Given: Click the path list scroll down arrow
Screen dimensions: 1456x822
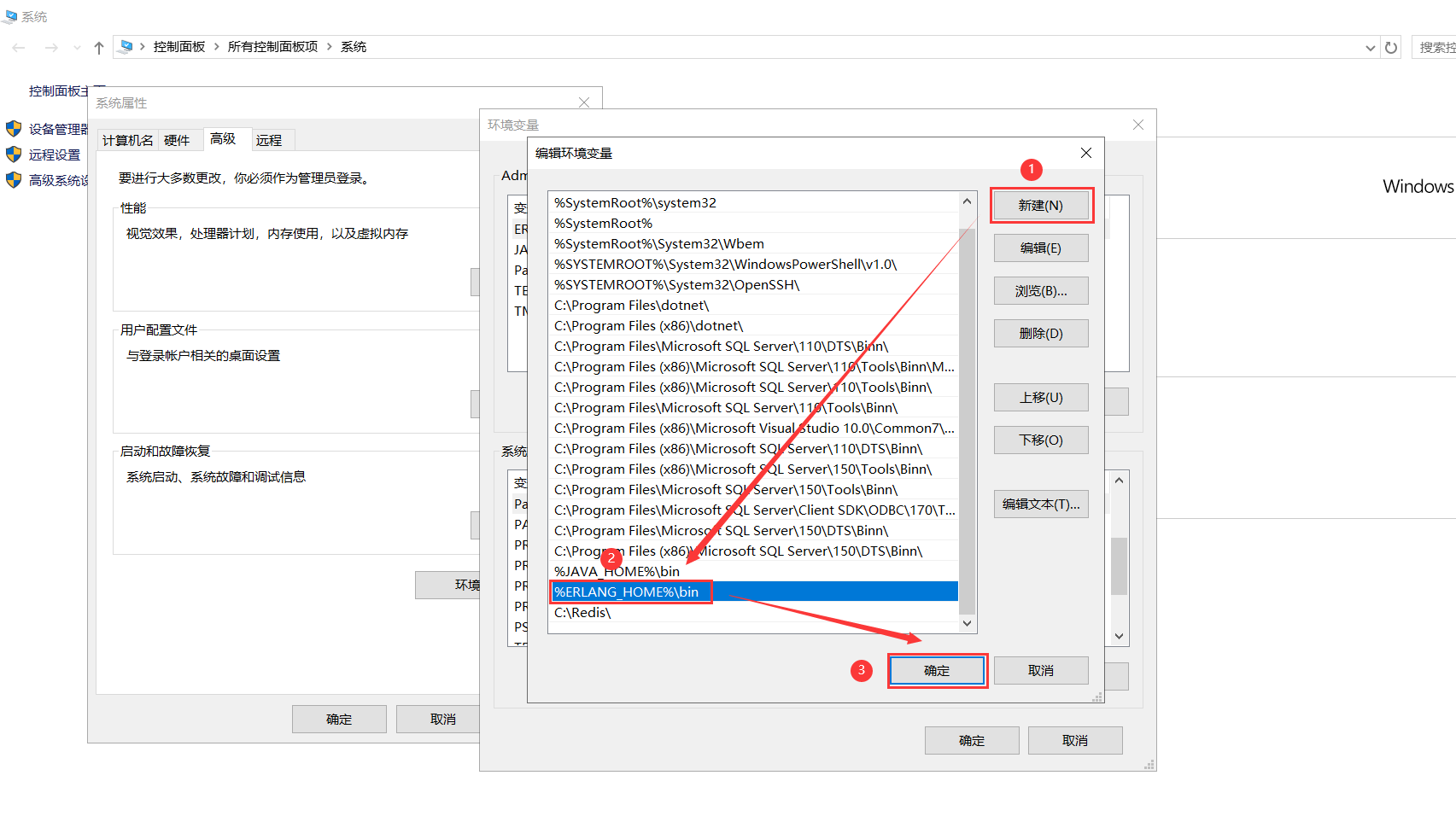Looking at the screenshot, I should [967, 623].
